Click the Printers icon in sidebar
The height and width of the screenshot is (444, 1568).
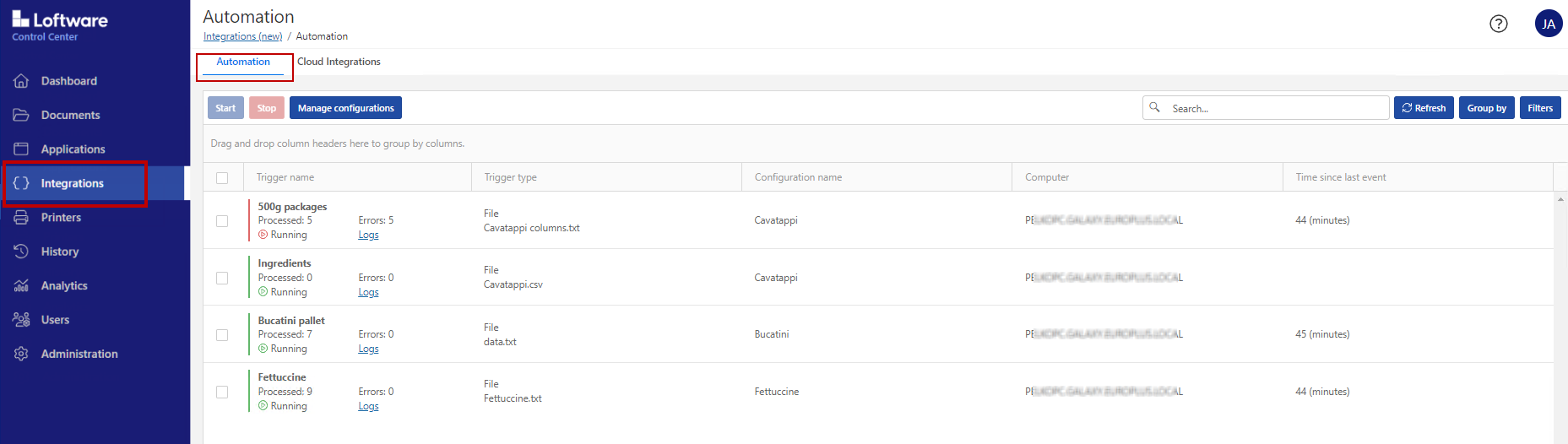pyautogui.click(x=21, y=218)
